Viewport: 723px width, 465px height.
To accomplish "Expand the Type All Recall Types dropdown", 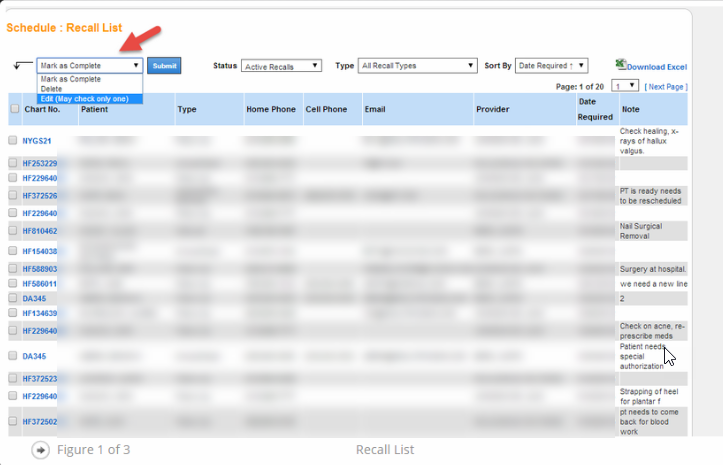I will coord(418,66).
